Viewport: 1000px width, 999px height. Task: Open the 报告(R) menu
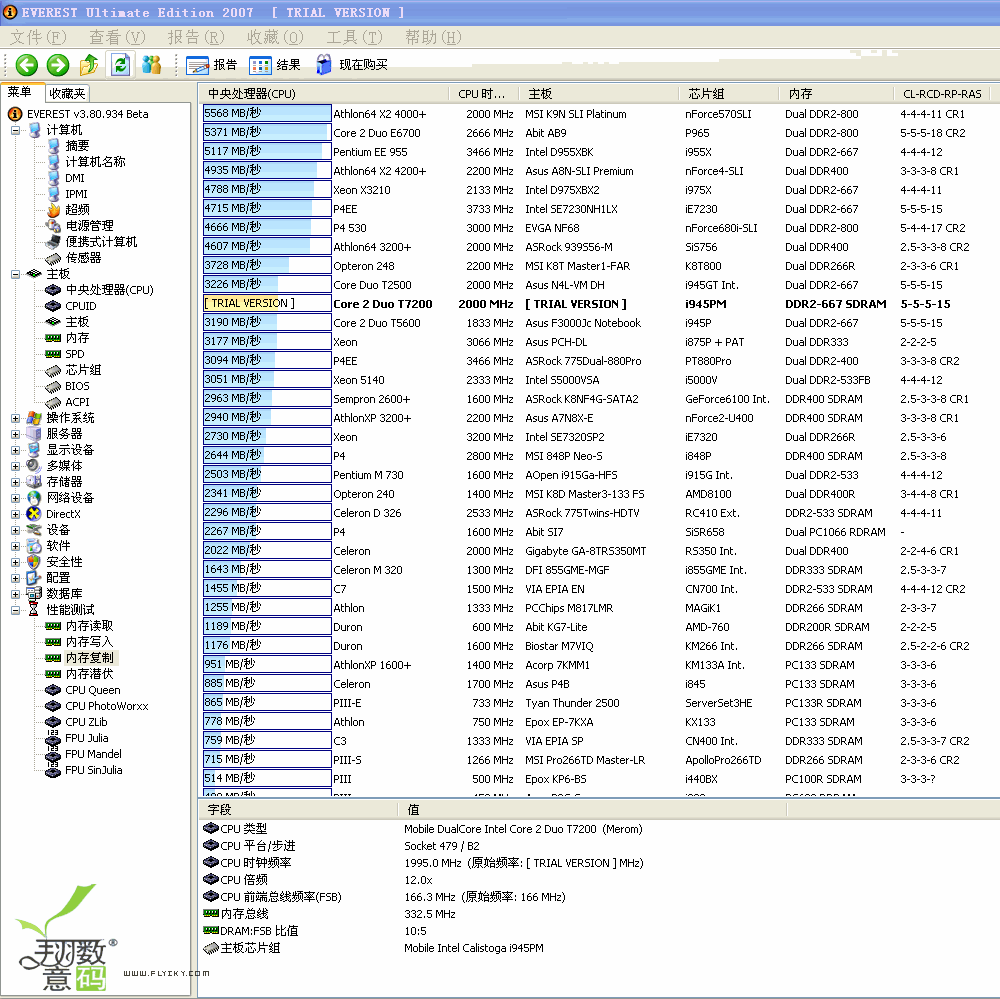point(196,38)
